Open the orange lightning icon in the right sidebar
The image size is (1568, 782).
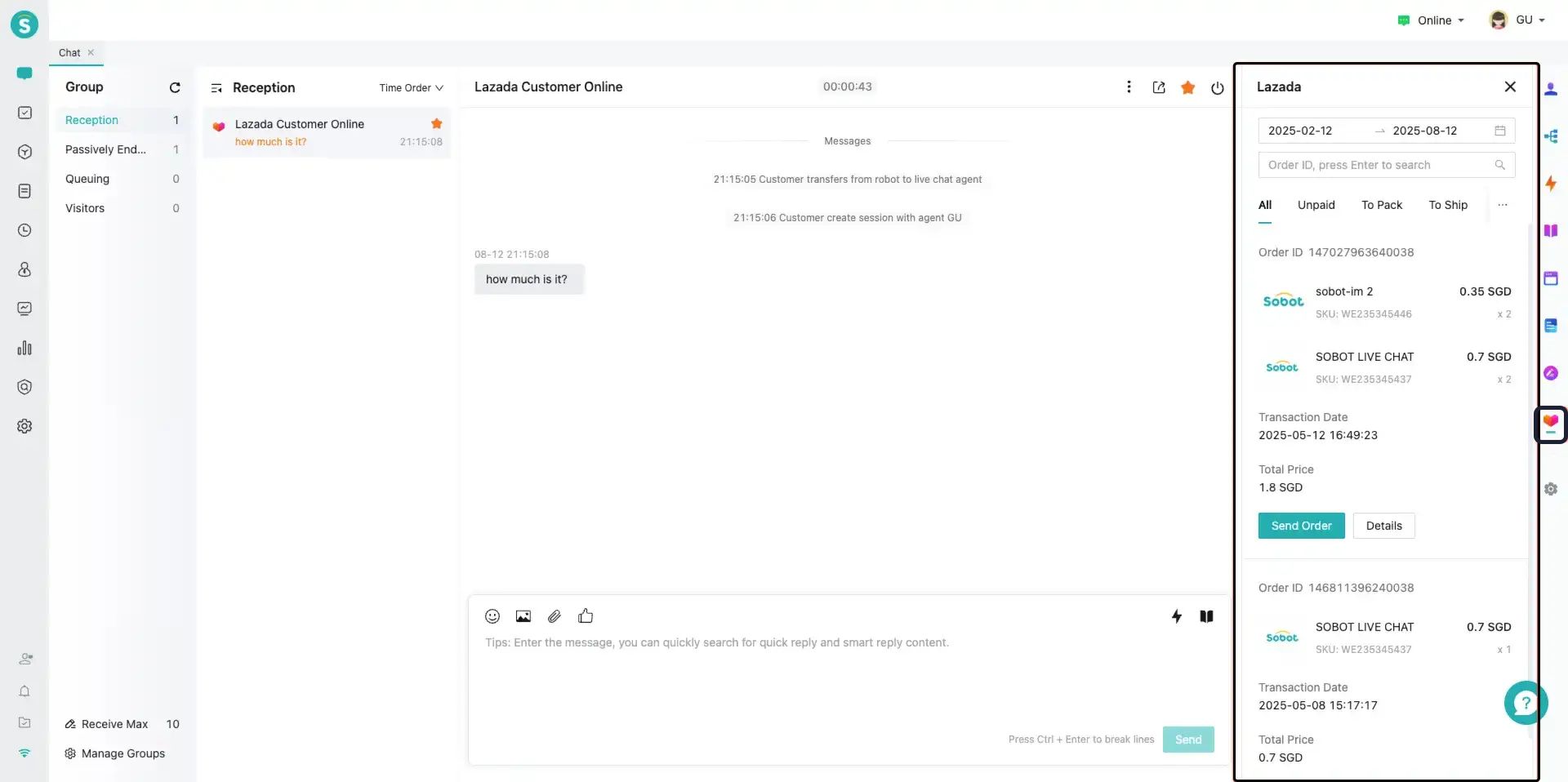pos(1551,184)
